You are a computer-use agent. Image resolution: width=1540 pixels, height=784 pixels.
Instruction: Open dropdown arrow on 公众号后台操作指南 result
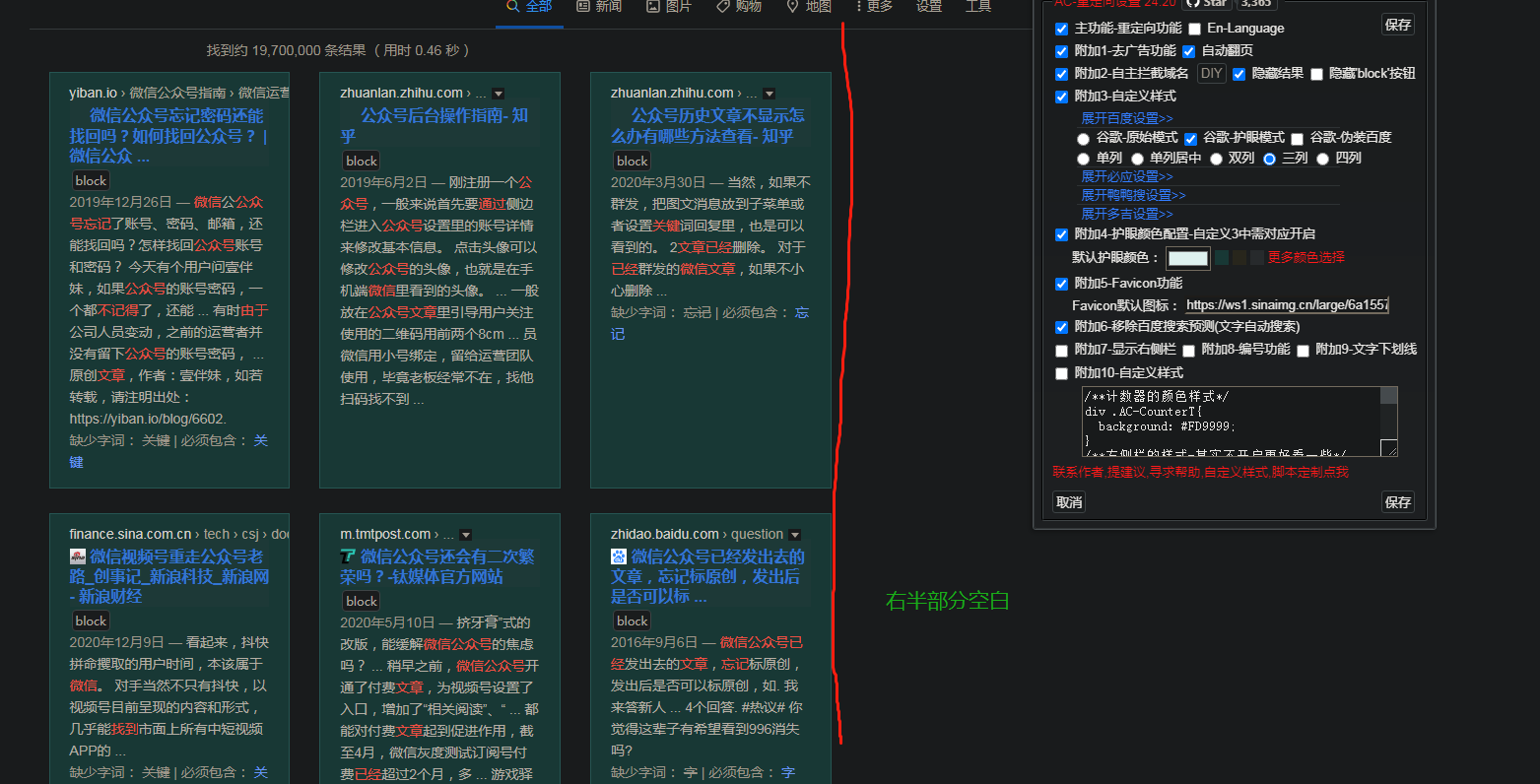pos(498,94)
